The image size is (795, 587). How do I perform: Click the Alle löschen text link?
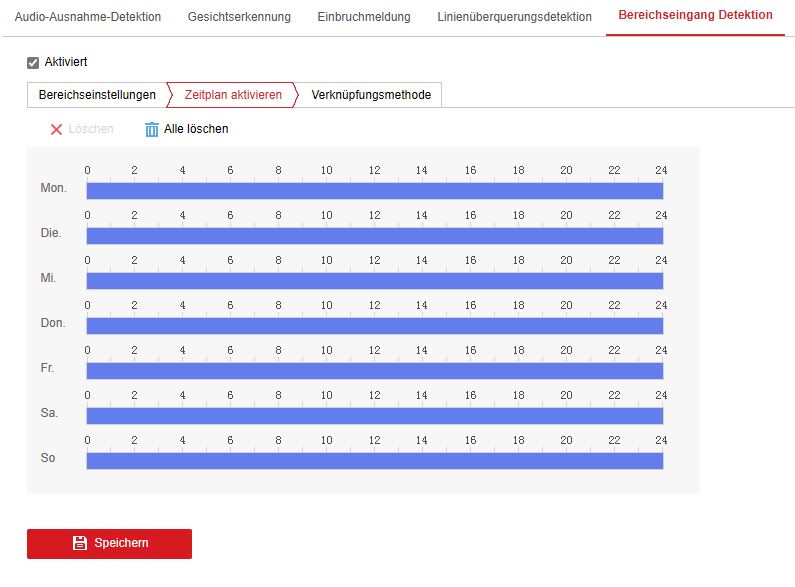(x=196, y=129)
